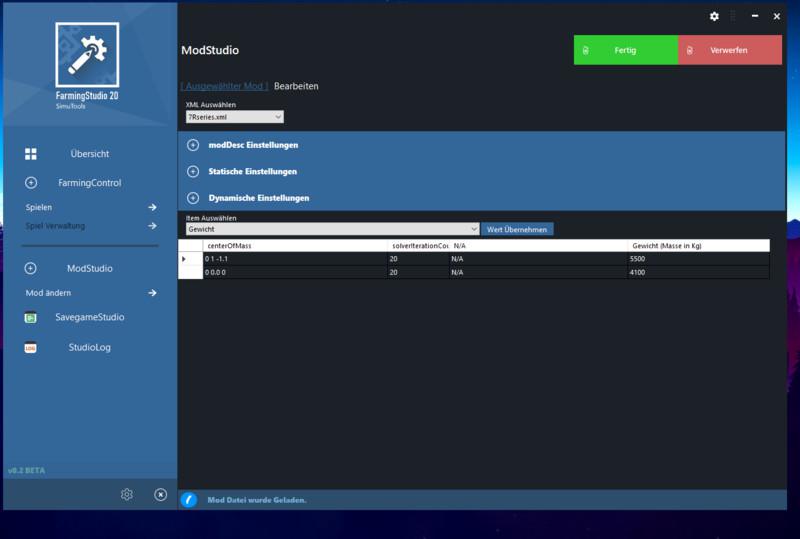Expand FarmingControl menu in sidebar
Screen dimensions: 800x539
pos(31,183)
